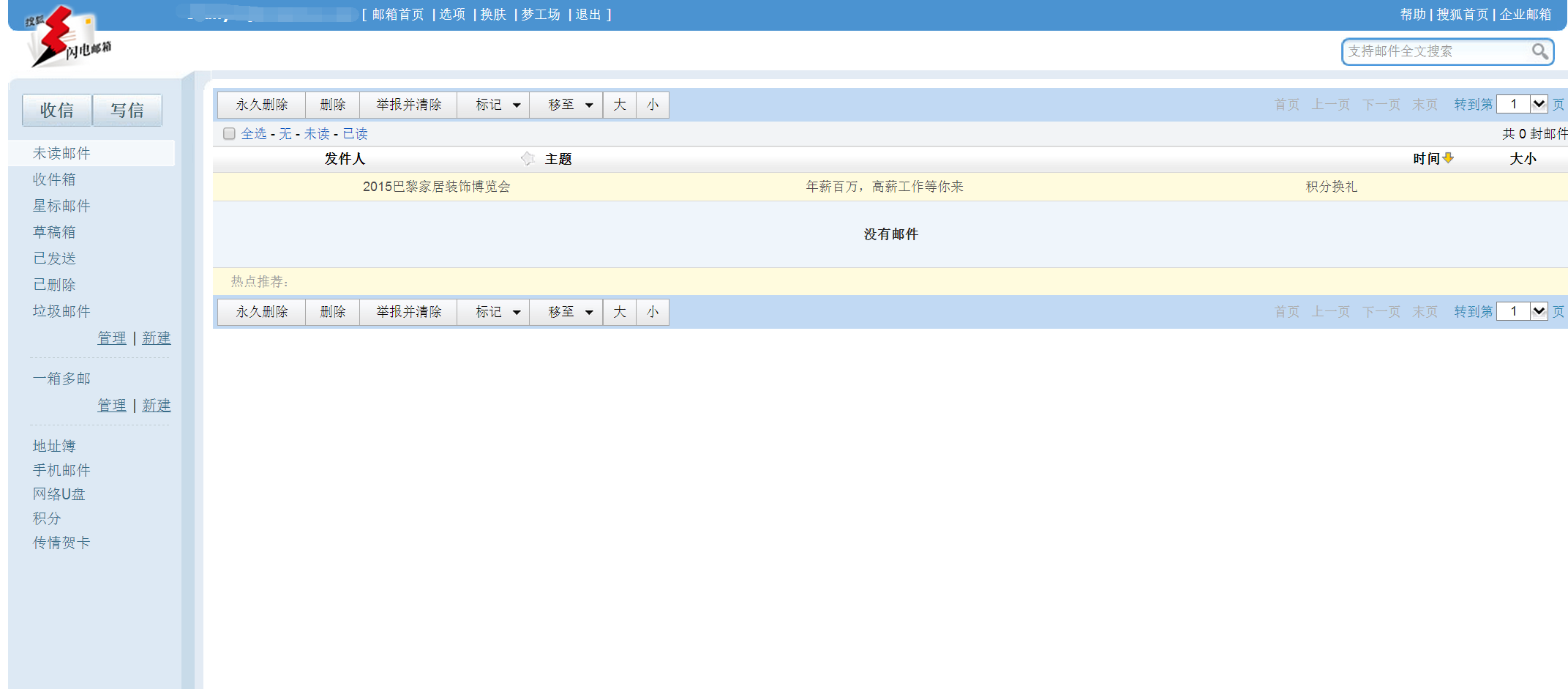Expand the top page number dropdown
Viewport: 1568px width, 689px height.
point(1539,104)
